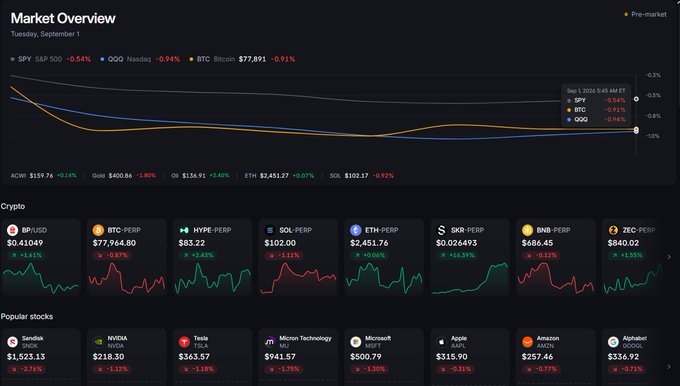Click the NVIDIA logo icon
This screenshot has height=386, width=680.
click(98, 342)
